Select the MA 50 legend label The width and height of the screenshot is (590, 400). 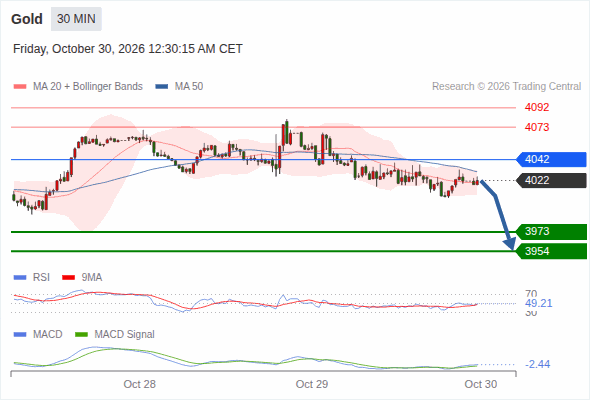point(189,87)
